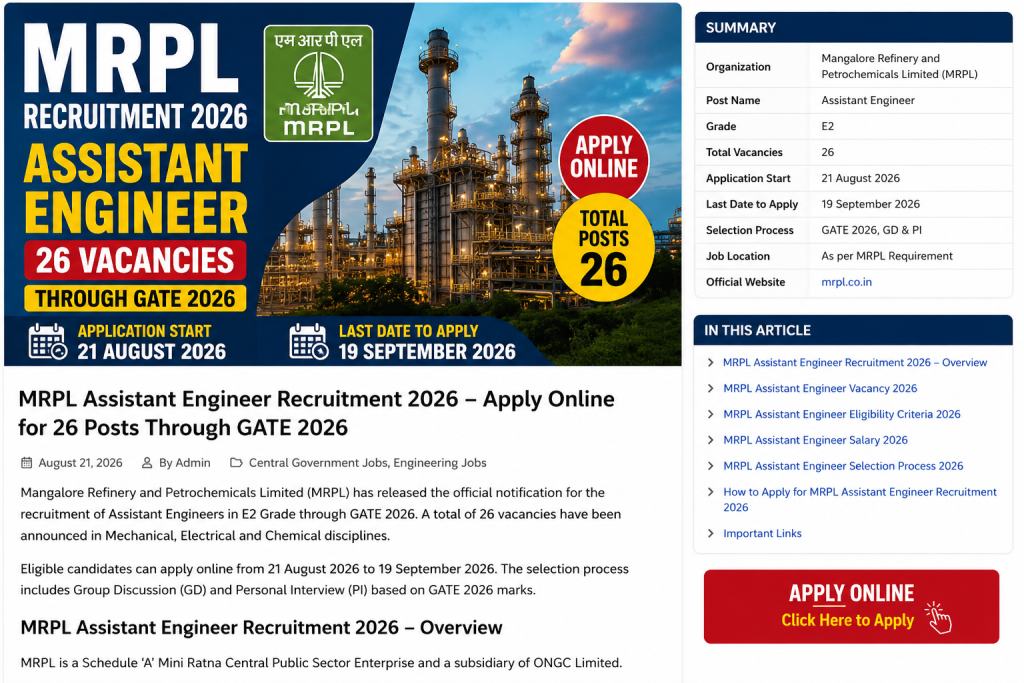Jump to Important Links section

pos(762,533)
